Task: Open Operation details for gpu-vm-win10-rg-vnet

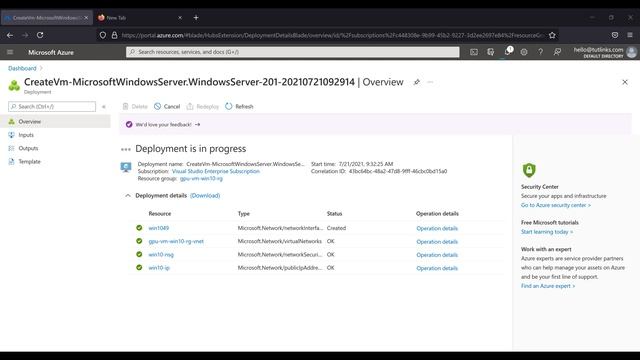Action: tap(437, 242)
